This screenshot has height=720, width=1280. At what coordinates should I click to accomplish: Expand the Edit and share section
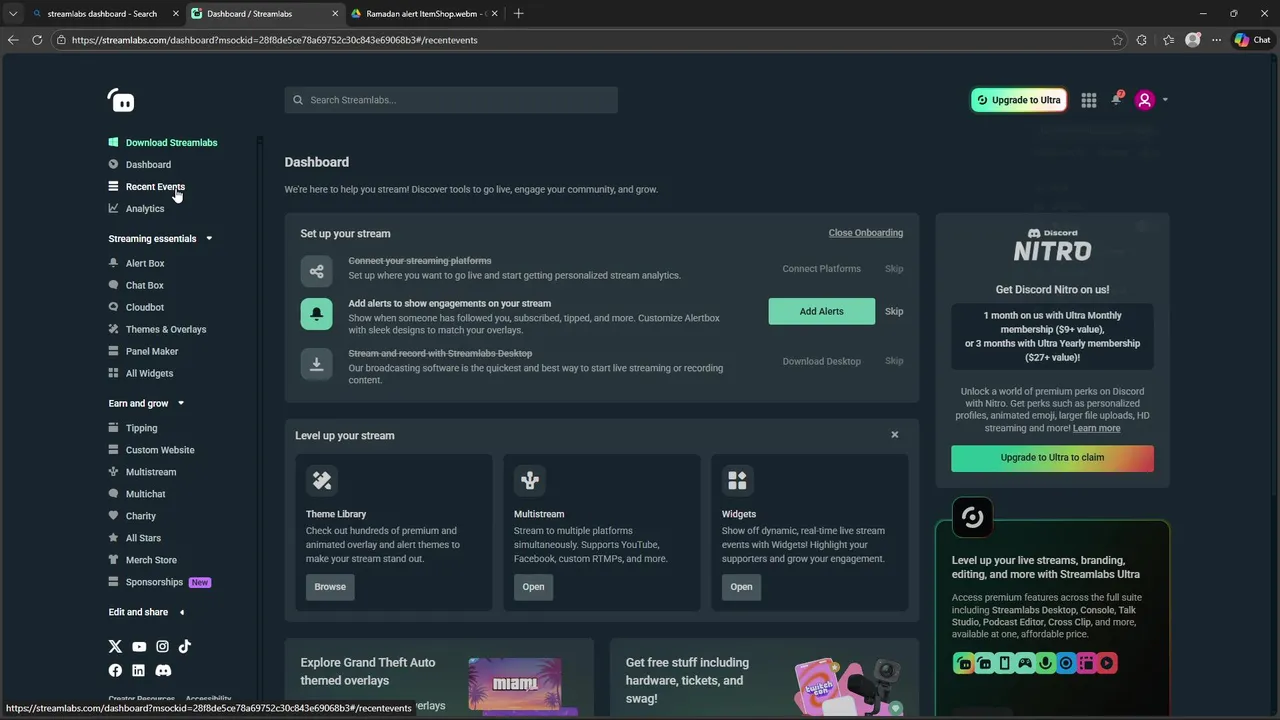pyautogui.click(x=181, y=612)
